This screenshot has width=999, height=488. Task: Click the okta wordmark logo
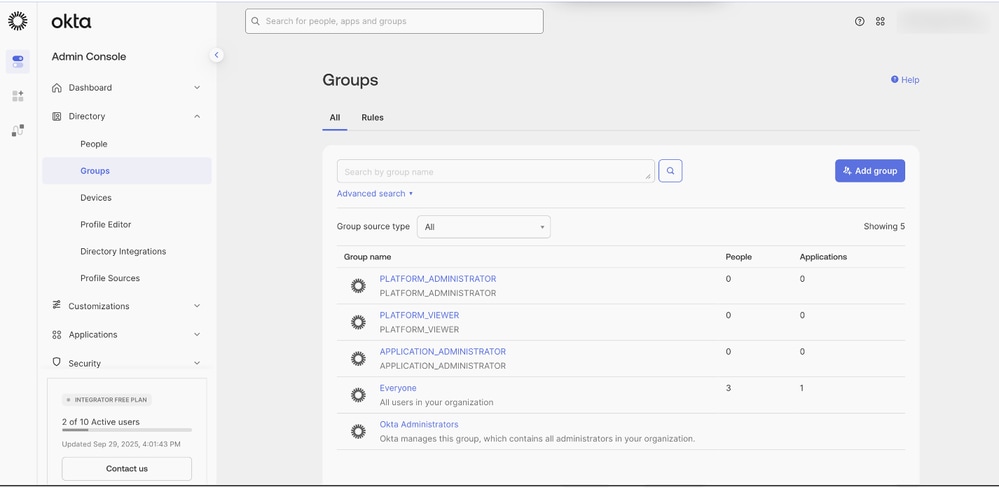pos(71,22)
